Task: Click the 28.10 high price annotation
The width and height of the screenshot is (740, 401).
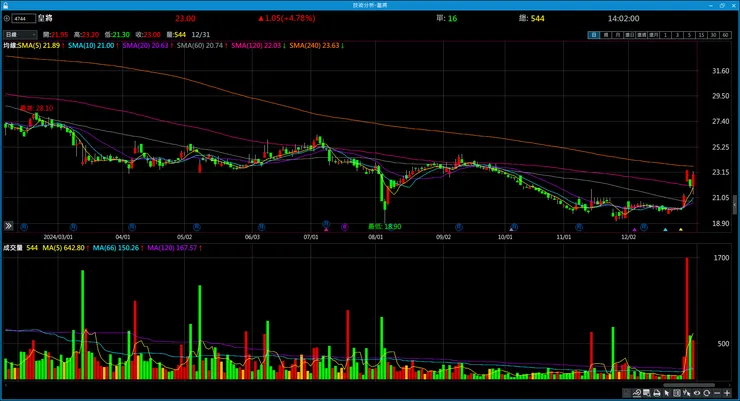Action: pos(36,108)
